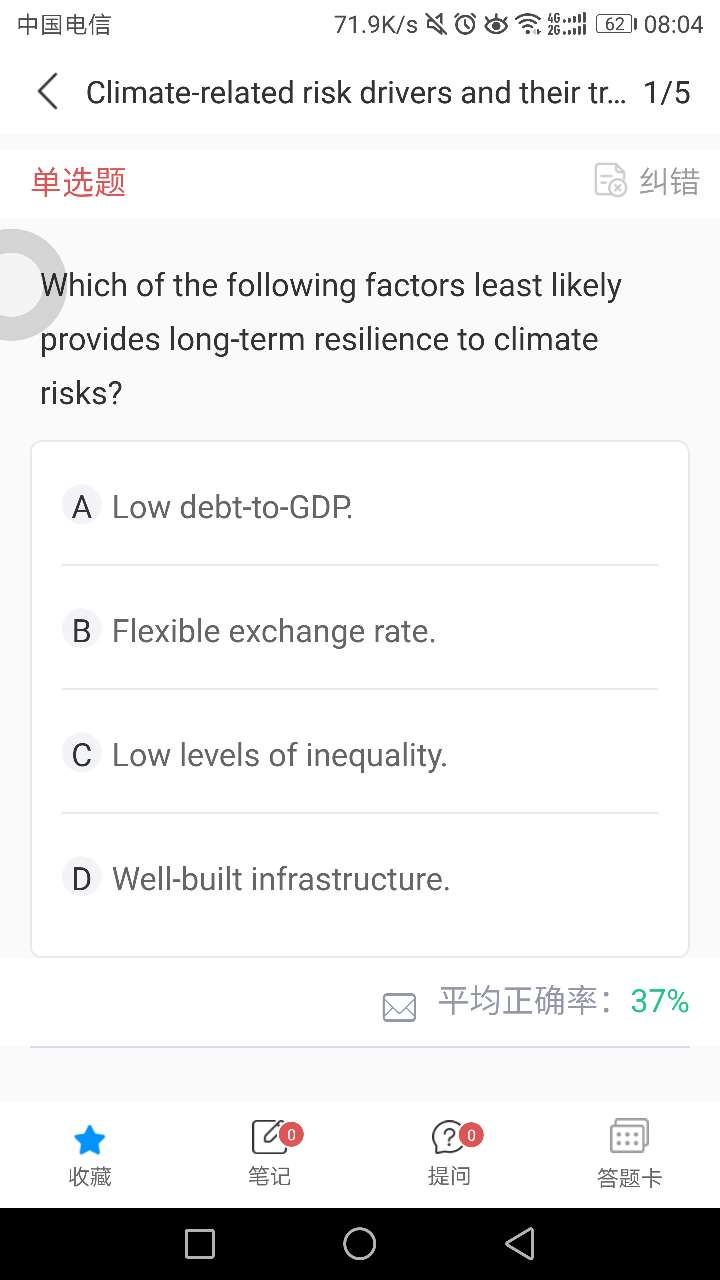720x1280 pixels.
Task: Choose option D Well-built infrastructure
Action: coord(281,879)
